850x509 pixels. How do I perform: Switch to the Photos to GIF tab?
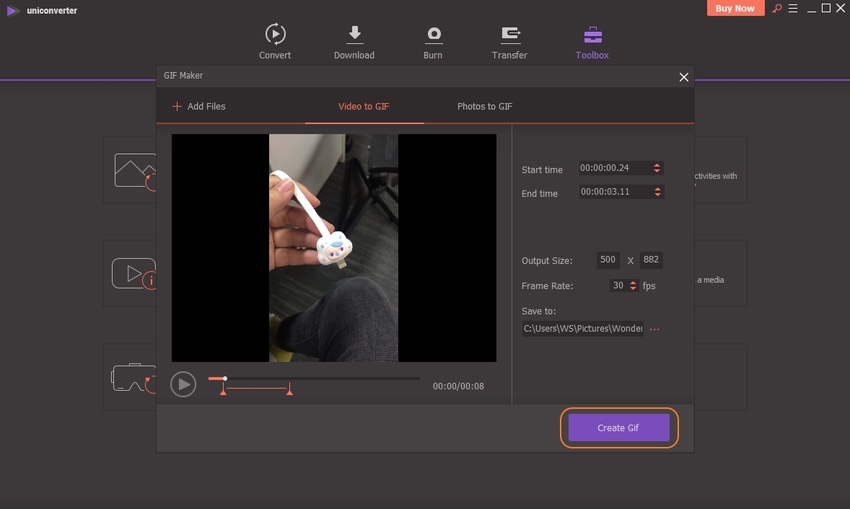coord(485,106)
